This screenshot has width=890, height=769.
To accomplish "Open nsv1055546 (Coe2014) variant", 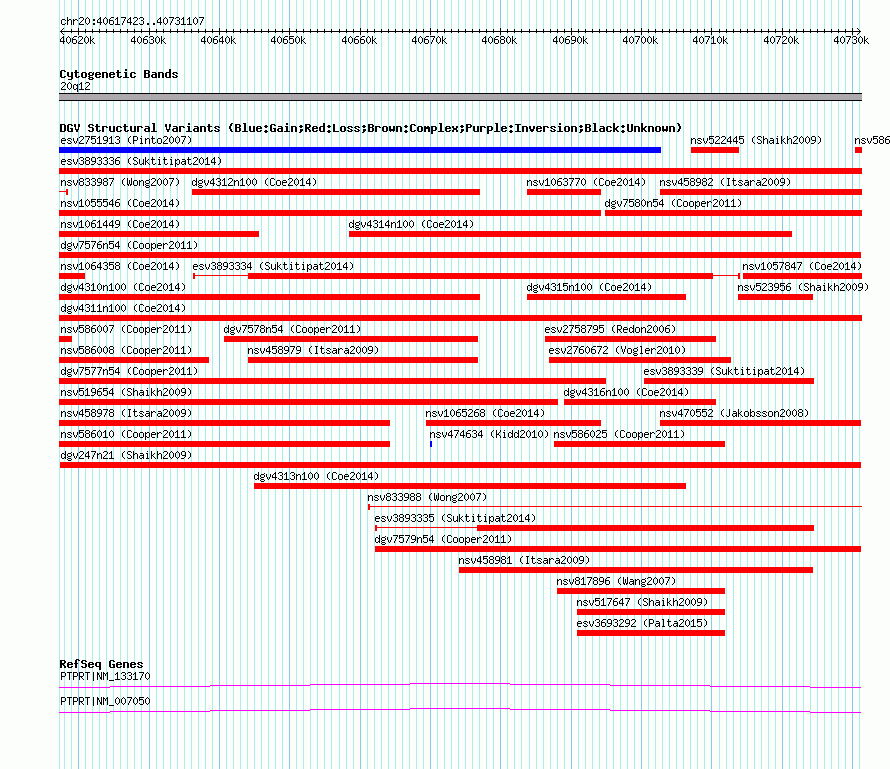I will [x=120, y=203].
